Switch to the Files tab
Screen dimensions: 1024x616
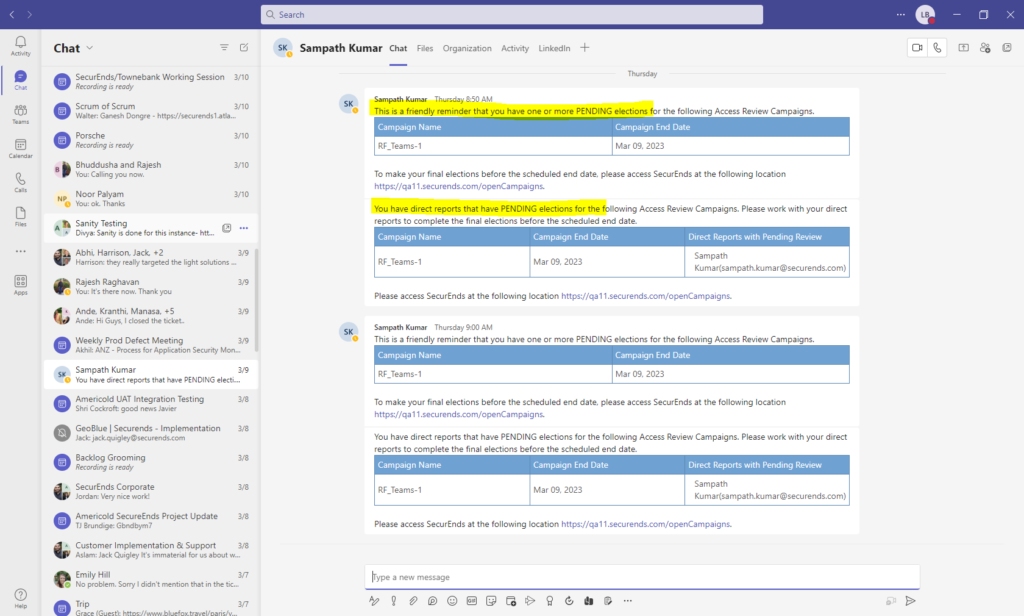coord(424,48)
